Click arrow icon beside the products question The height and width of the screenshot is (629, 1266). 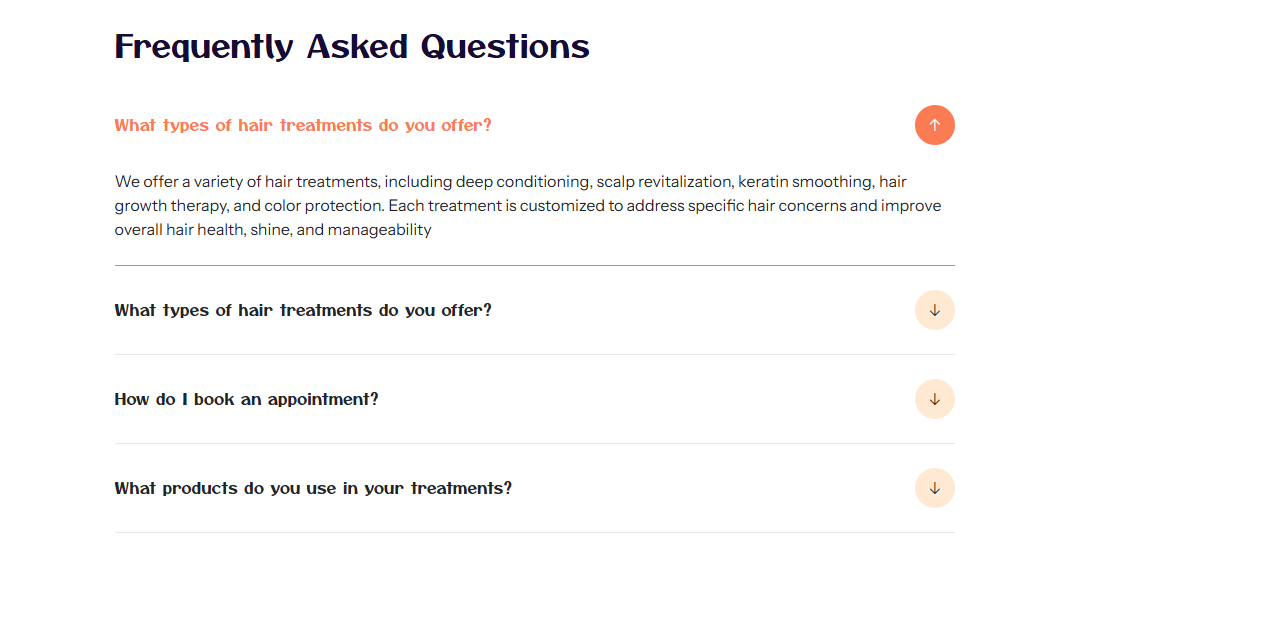[x=934, y=488]
